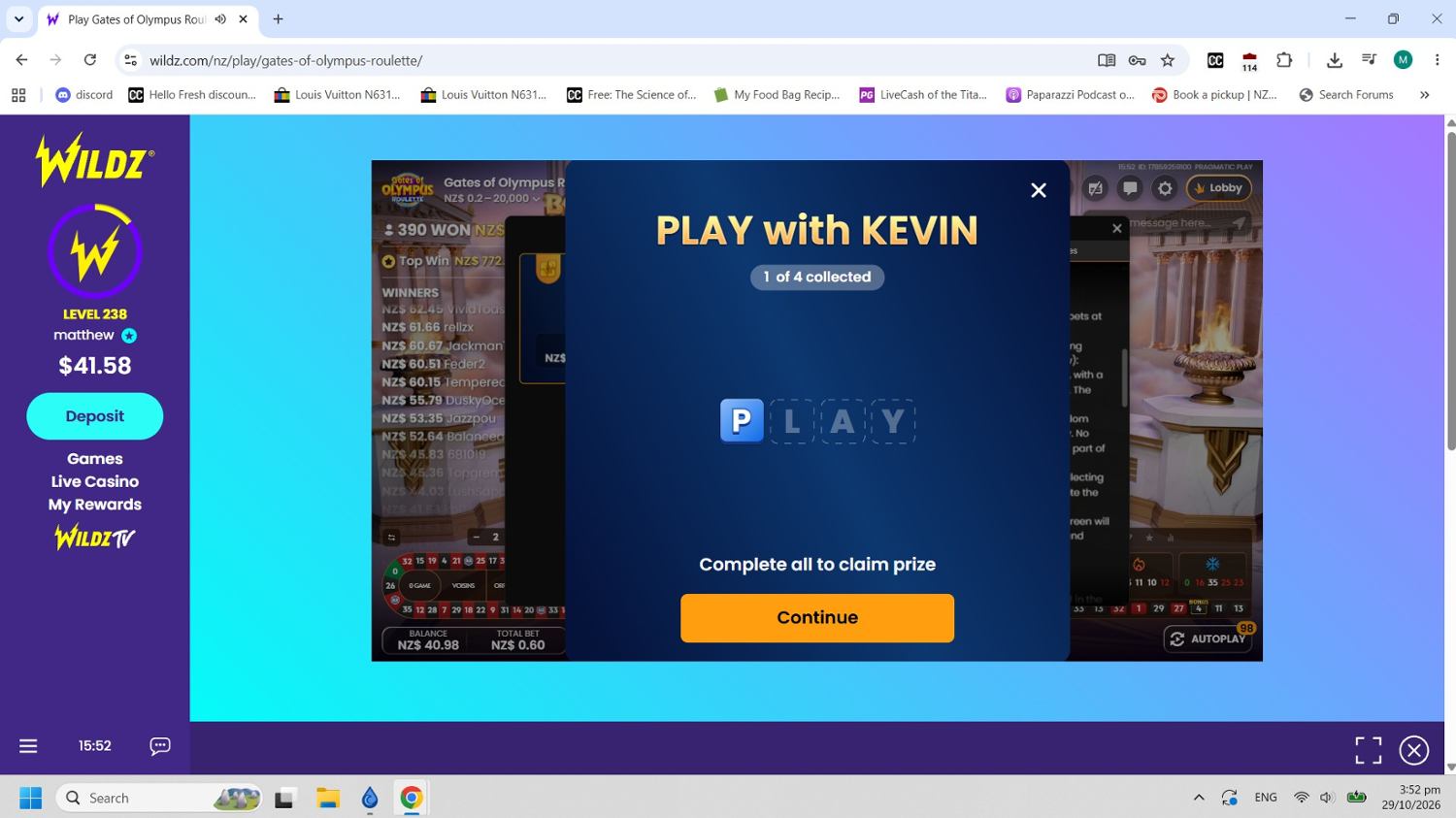Open the in-game chat bubble icon
This screenshot has width=1456, height=818.
[x=1130, y=188]
